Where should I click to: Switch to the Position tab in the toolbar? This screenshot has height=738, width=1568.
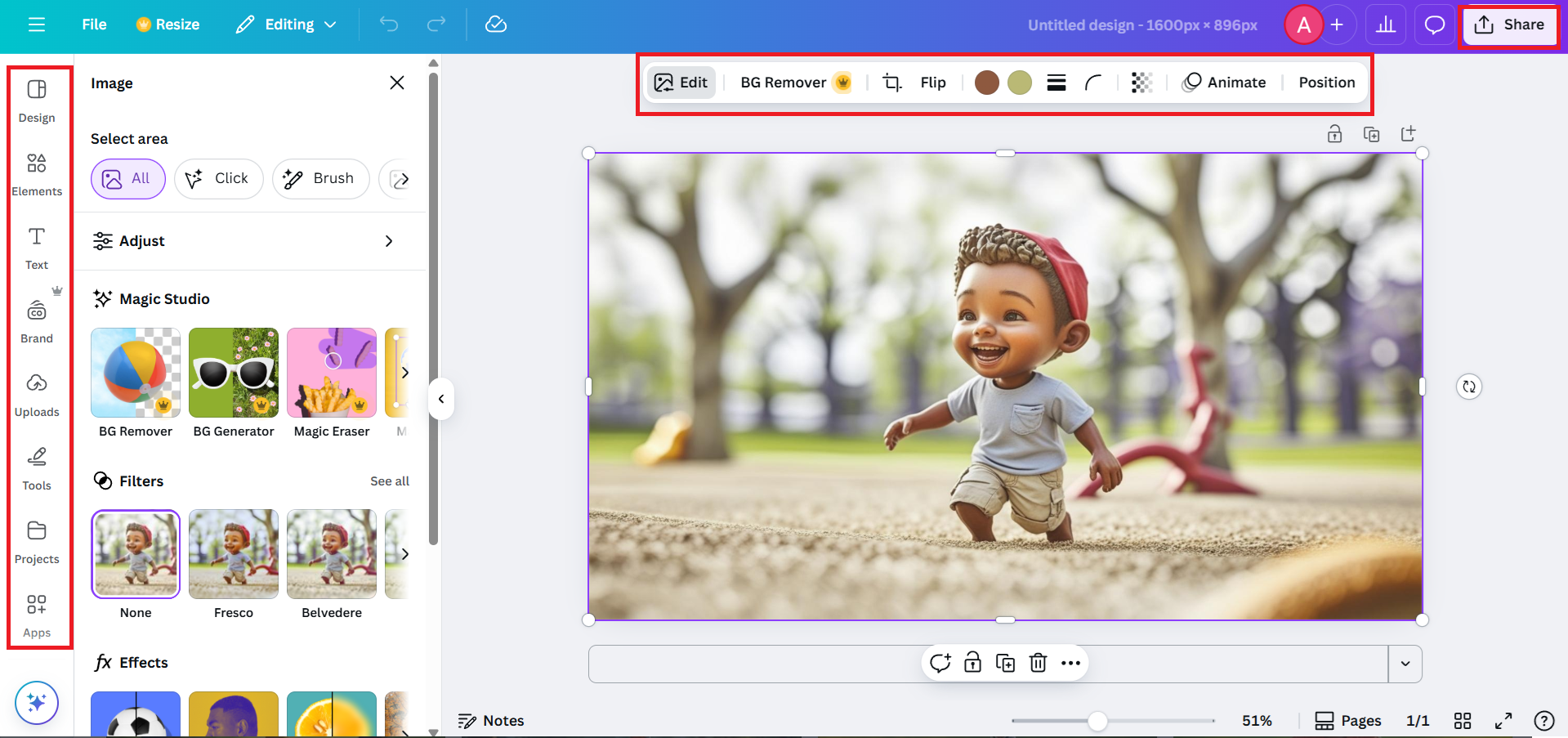click(1325, 82)
